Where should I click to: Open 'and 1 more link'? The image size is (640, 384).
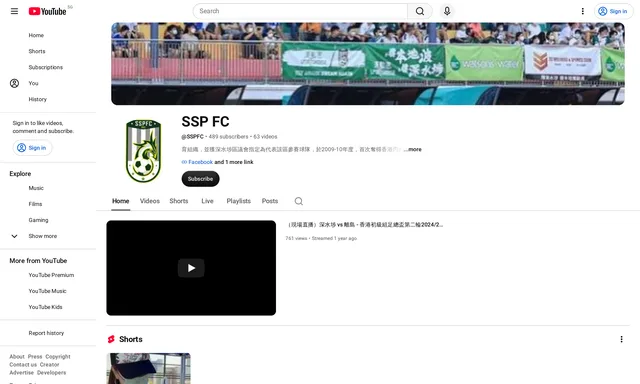tap(234, 162)
